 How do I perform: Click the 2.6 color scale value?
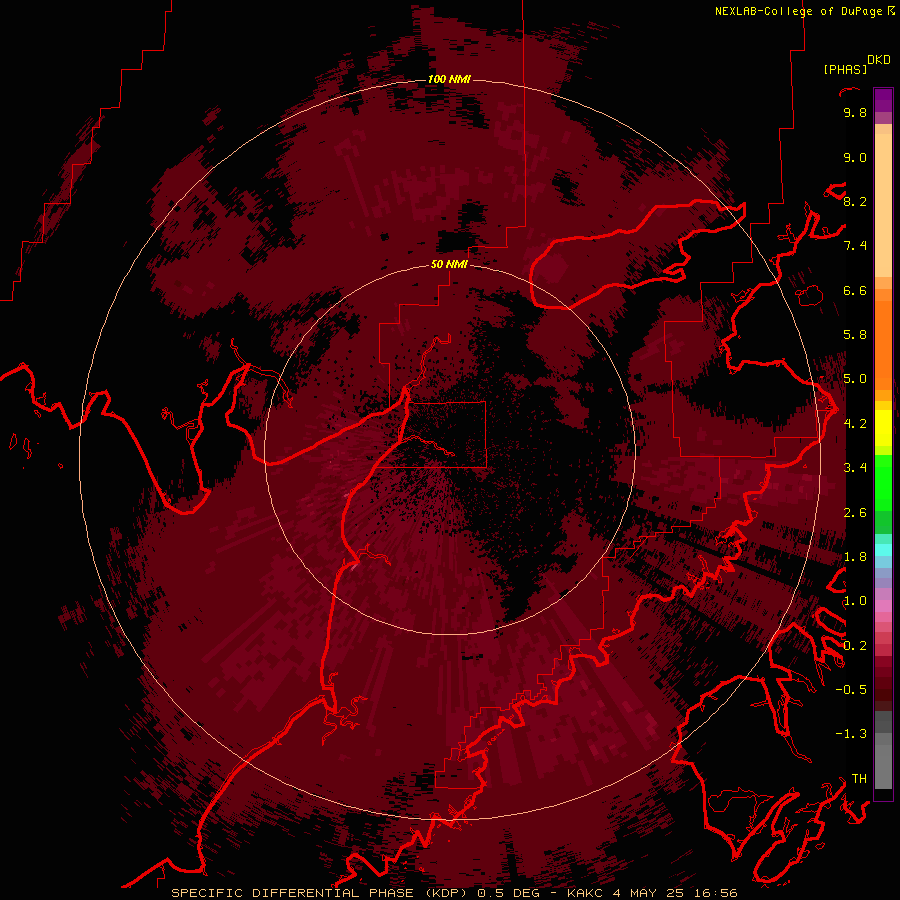[x=855, y=513]
